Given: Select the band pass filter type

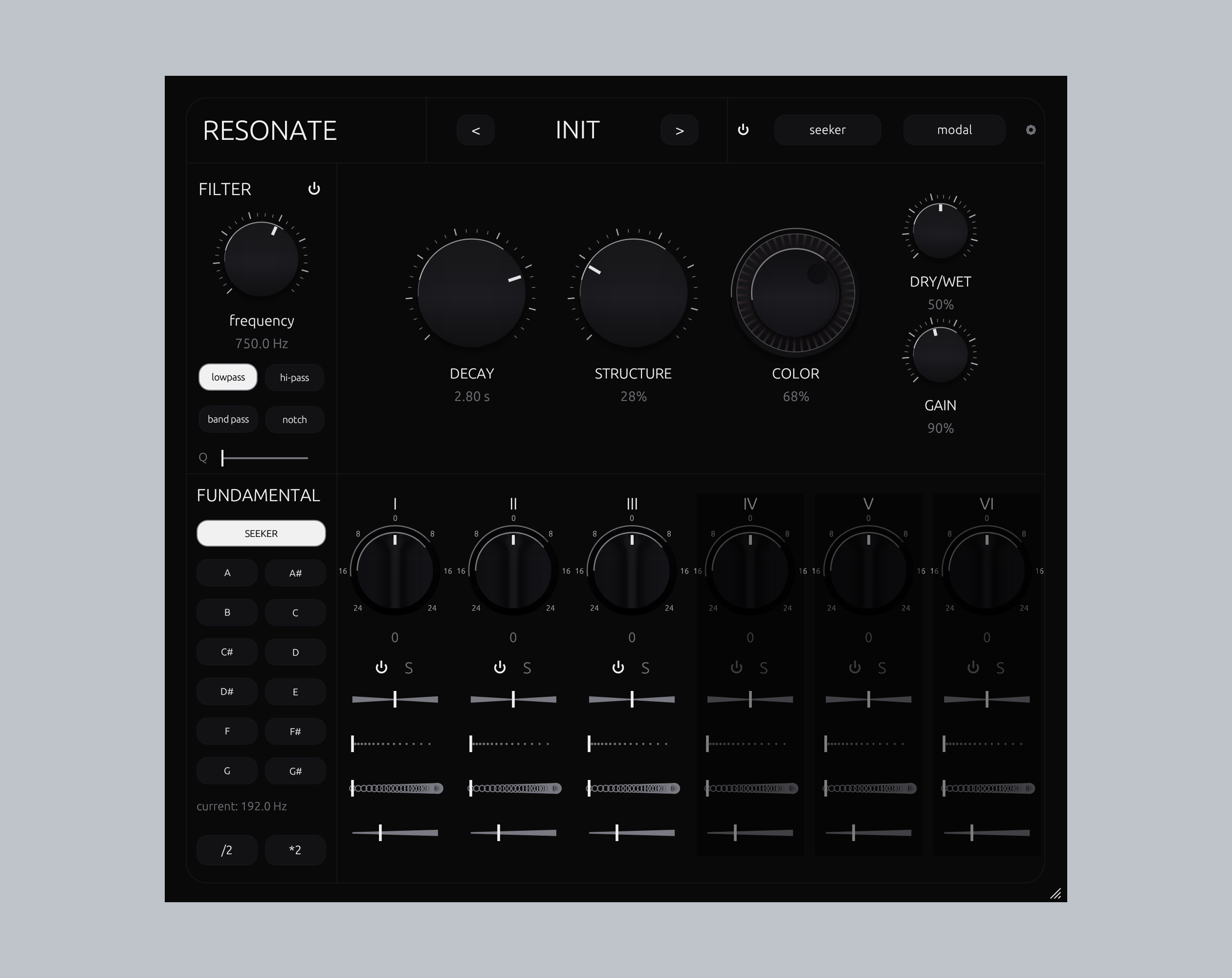Looking at the screenshot, I should [x=228, y=419].
